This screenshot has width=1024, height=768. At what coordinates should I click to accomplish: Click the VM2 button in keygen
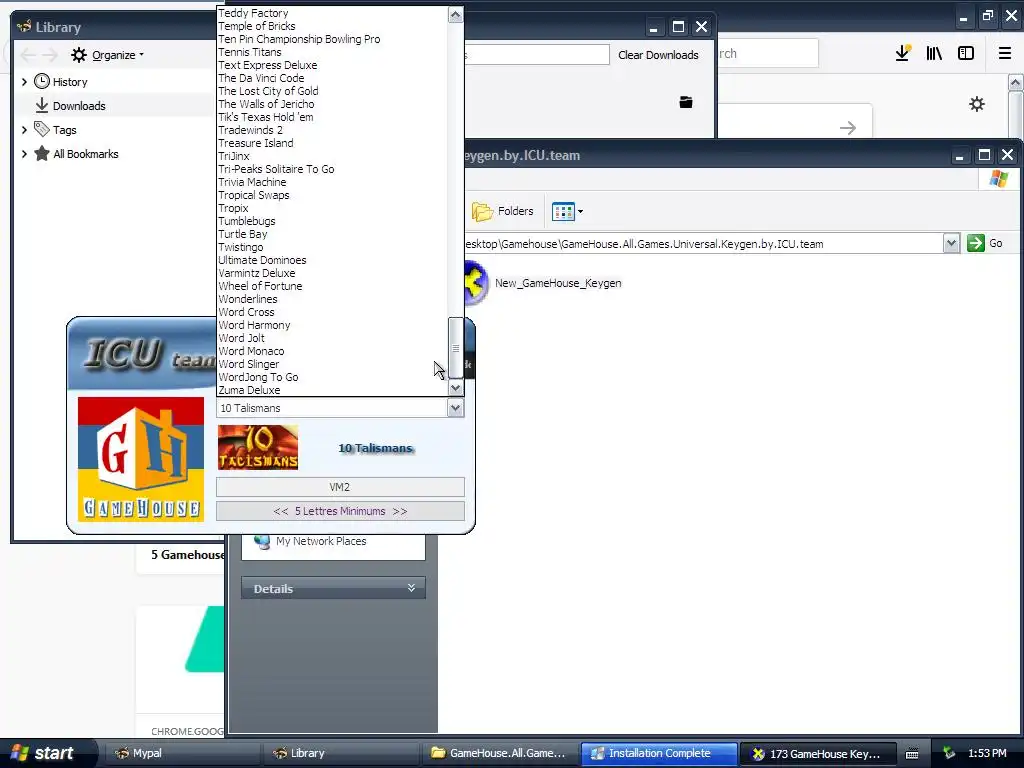click(x=340, y=487)
